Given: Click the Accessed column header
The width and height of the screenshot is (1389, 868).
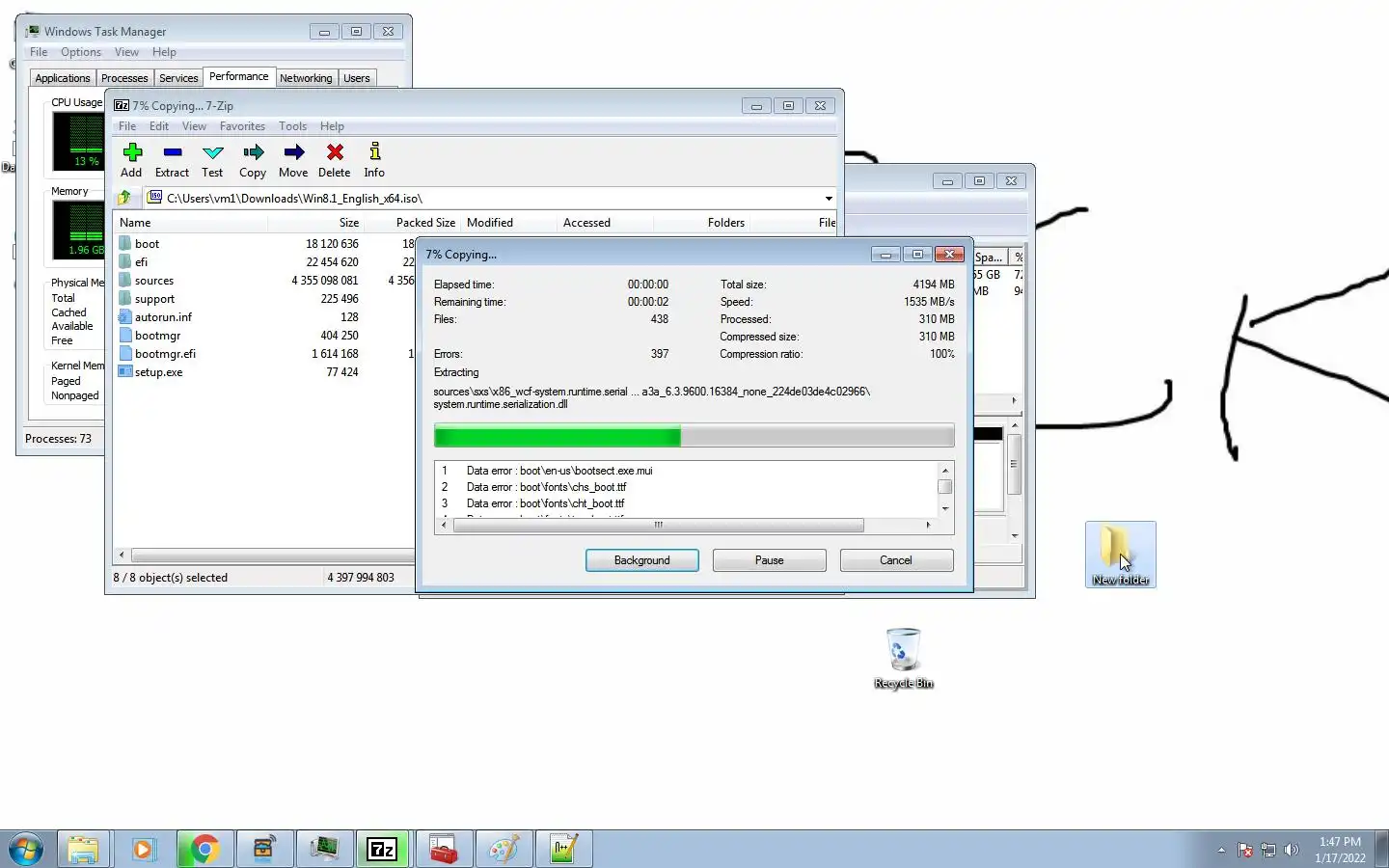Looking at the screenshot, I should pos(605,223).
